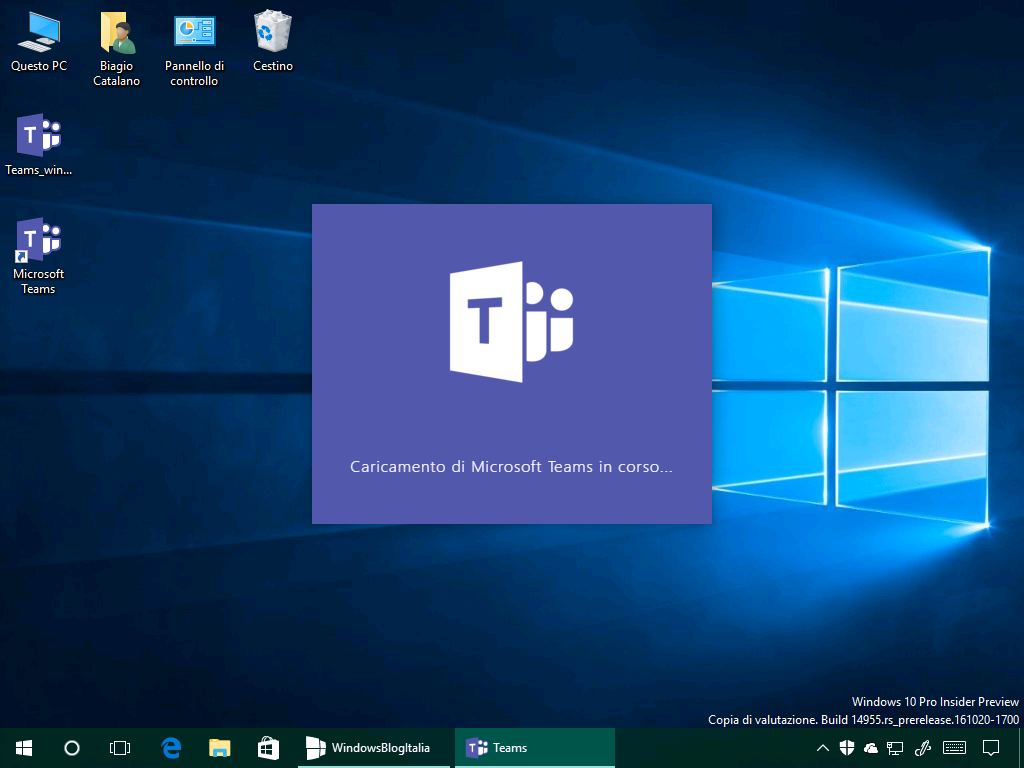1024x768 pixels.
Task: Open the Action Center notifications icon
Action: (x=991, y=748)
